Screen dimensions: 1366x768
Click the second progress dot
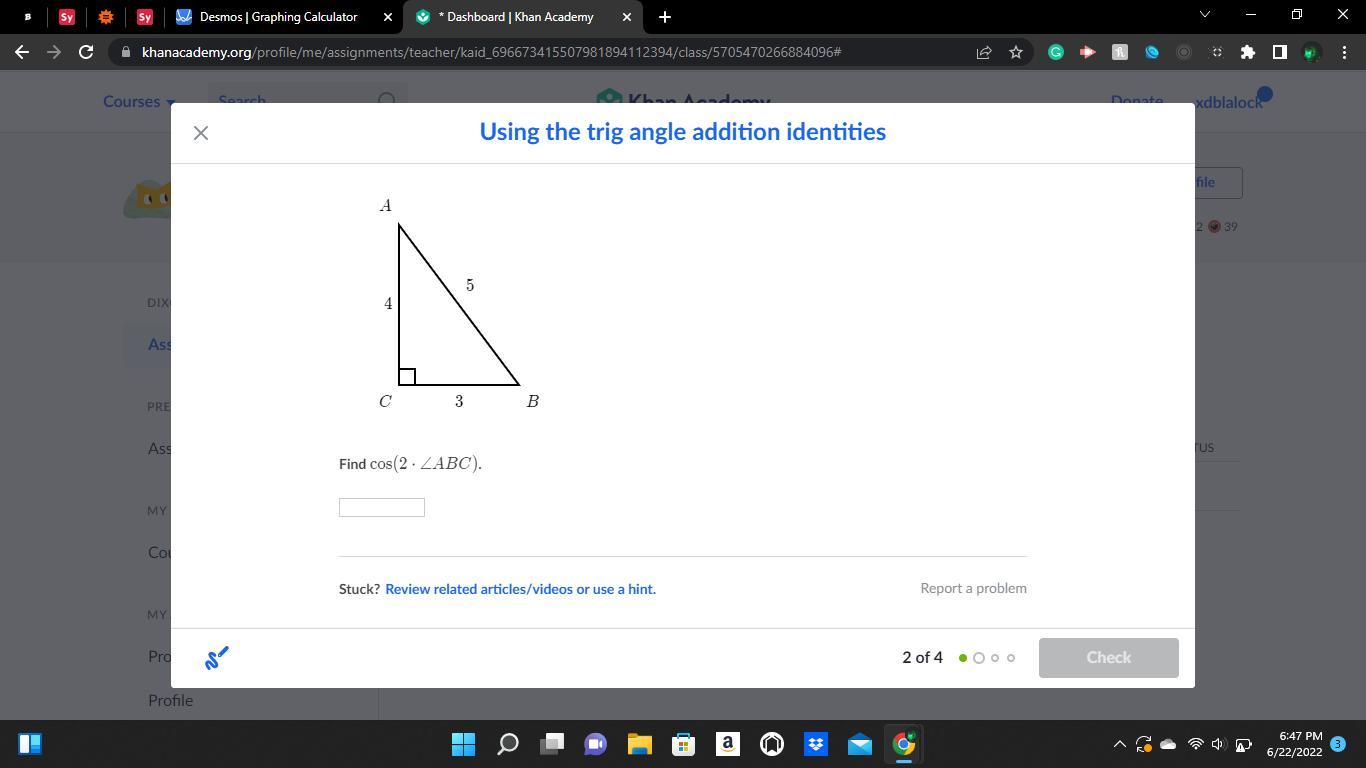[x=979, y=658]
